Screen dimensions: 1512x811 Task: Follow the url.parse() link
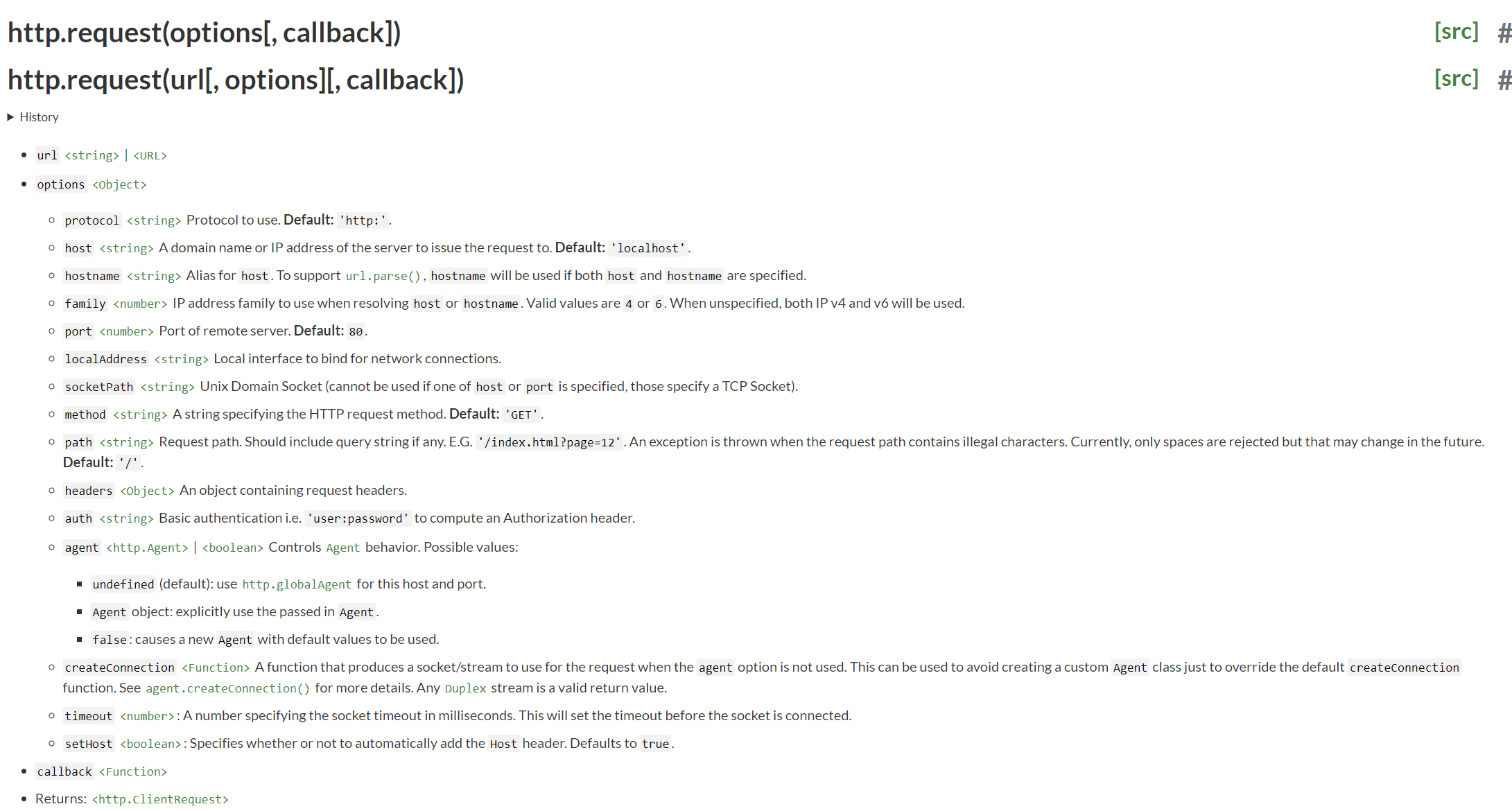point(383,276)
